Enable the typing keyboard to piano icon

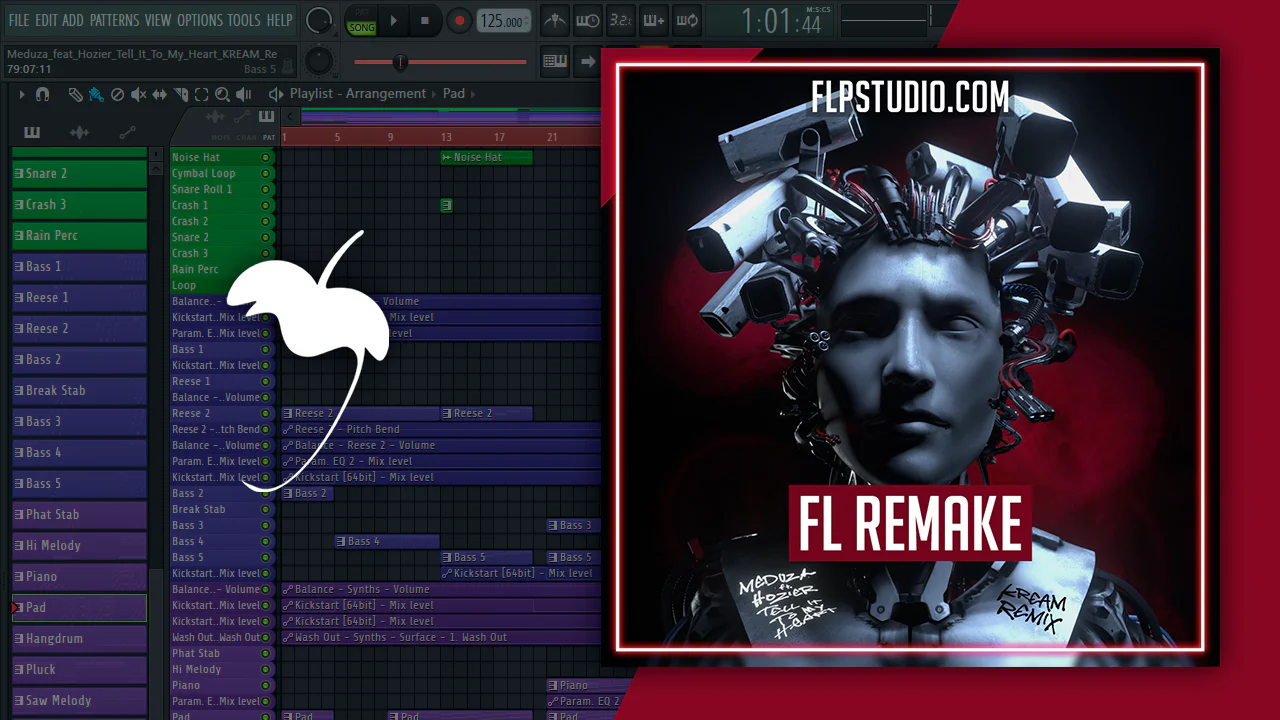pos(555,61)
